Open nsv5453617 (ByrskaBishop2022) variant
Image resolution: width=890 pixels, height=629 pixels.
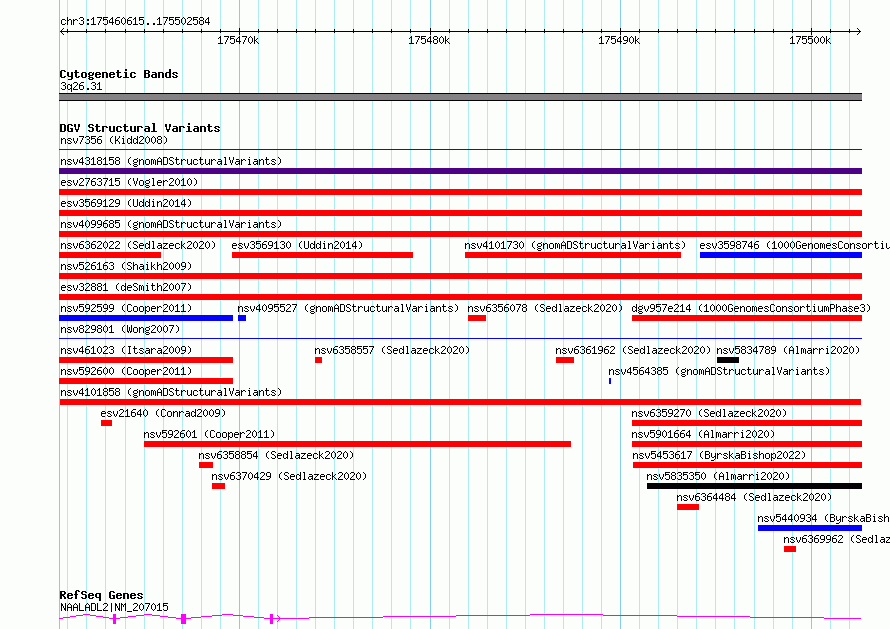coord(748,465)
